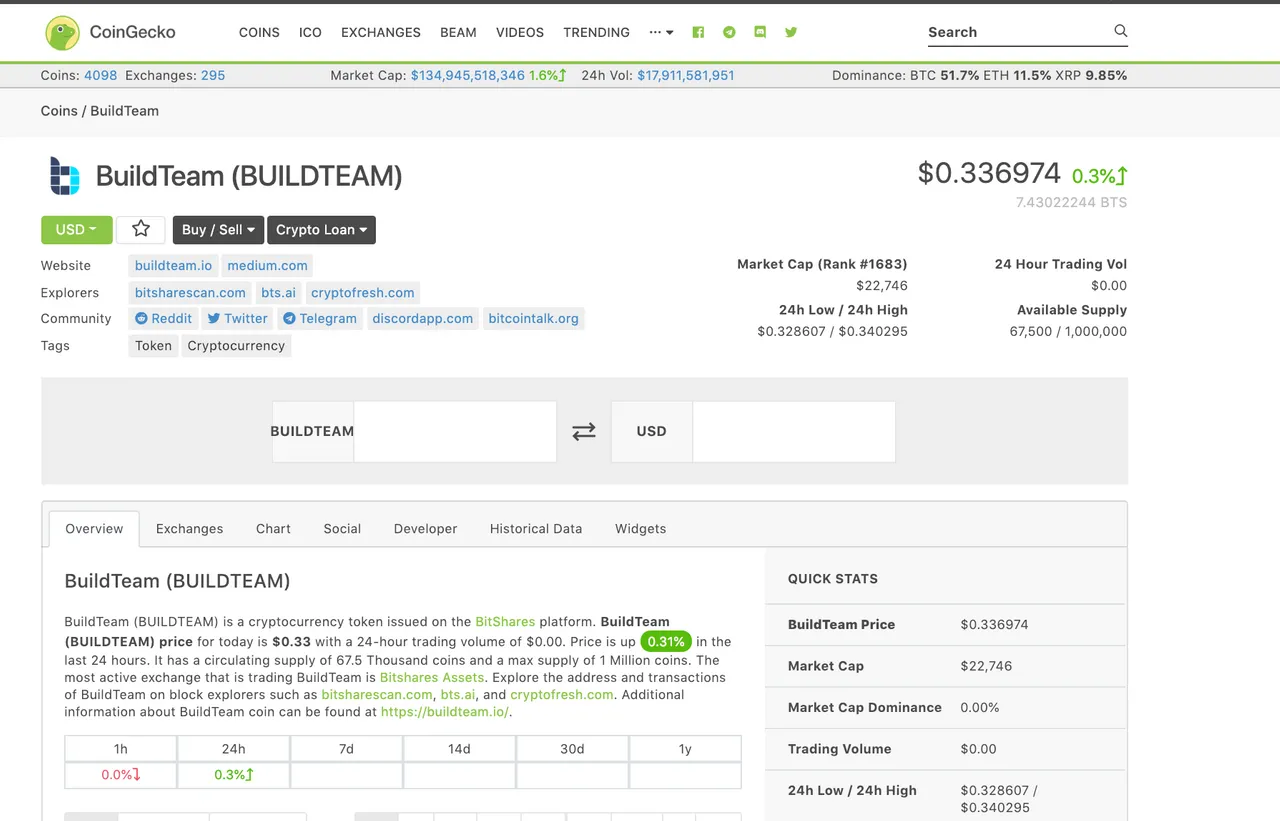1280x821 pixels.
Task: Click the CoinGecko gecko logo
Action: [62, 32]
